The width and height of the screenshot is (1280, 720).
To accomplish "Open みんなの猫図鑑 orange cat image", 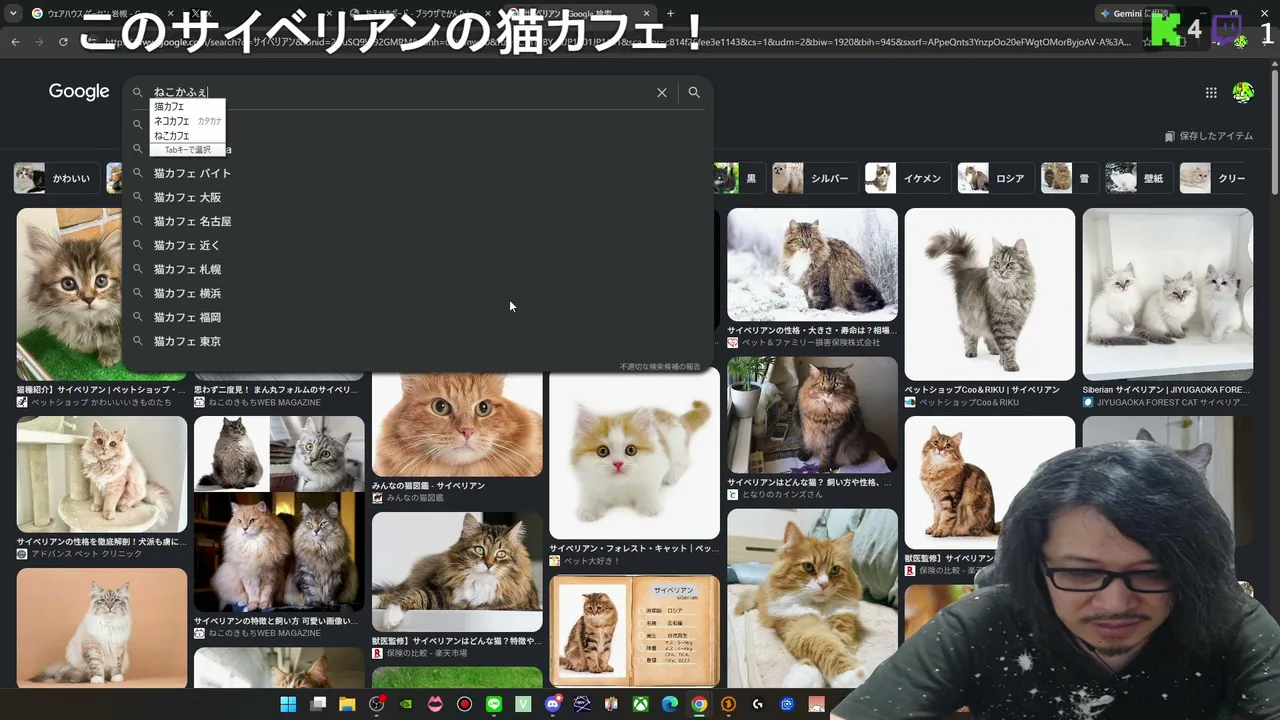I will click(x=457, y=424).
